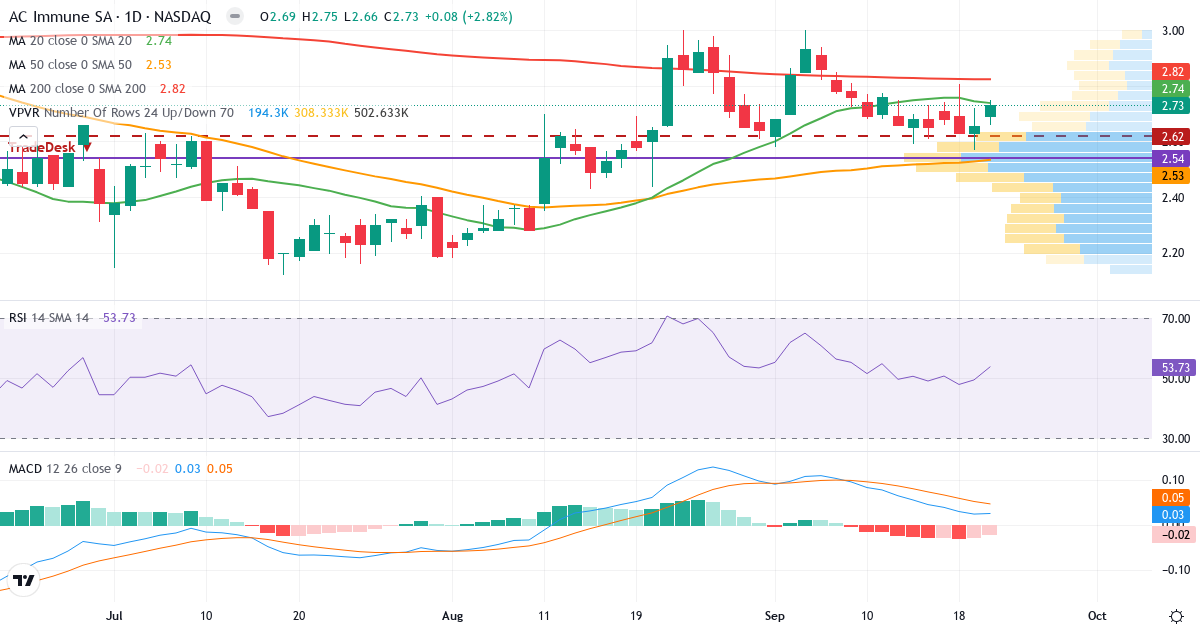Collapse the indicator legend with the chevron
The height and width of the screenshot is (630, 1200).
point(23,135)
